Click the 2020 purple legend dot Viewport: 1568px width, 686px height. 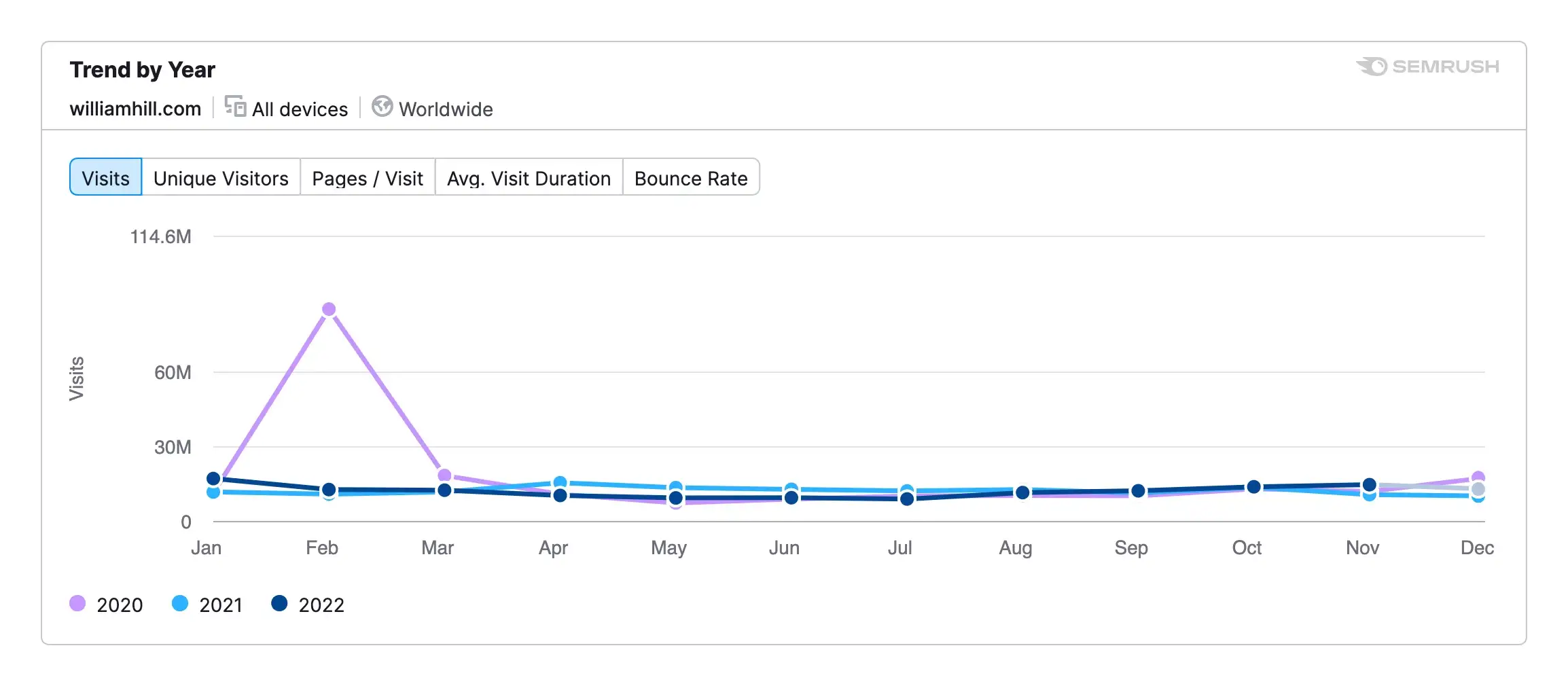coord(77,603)
